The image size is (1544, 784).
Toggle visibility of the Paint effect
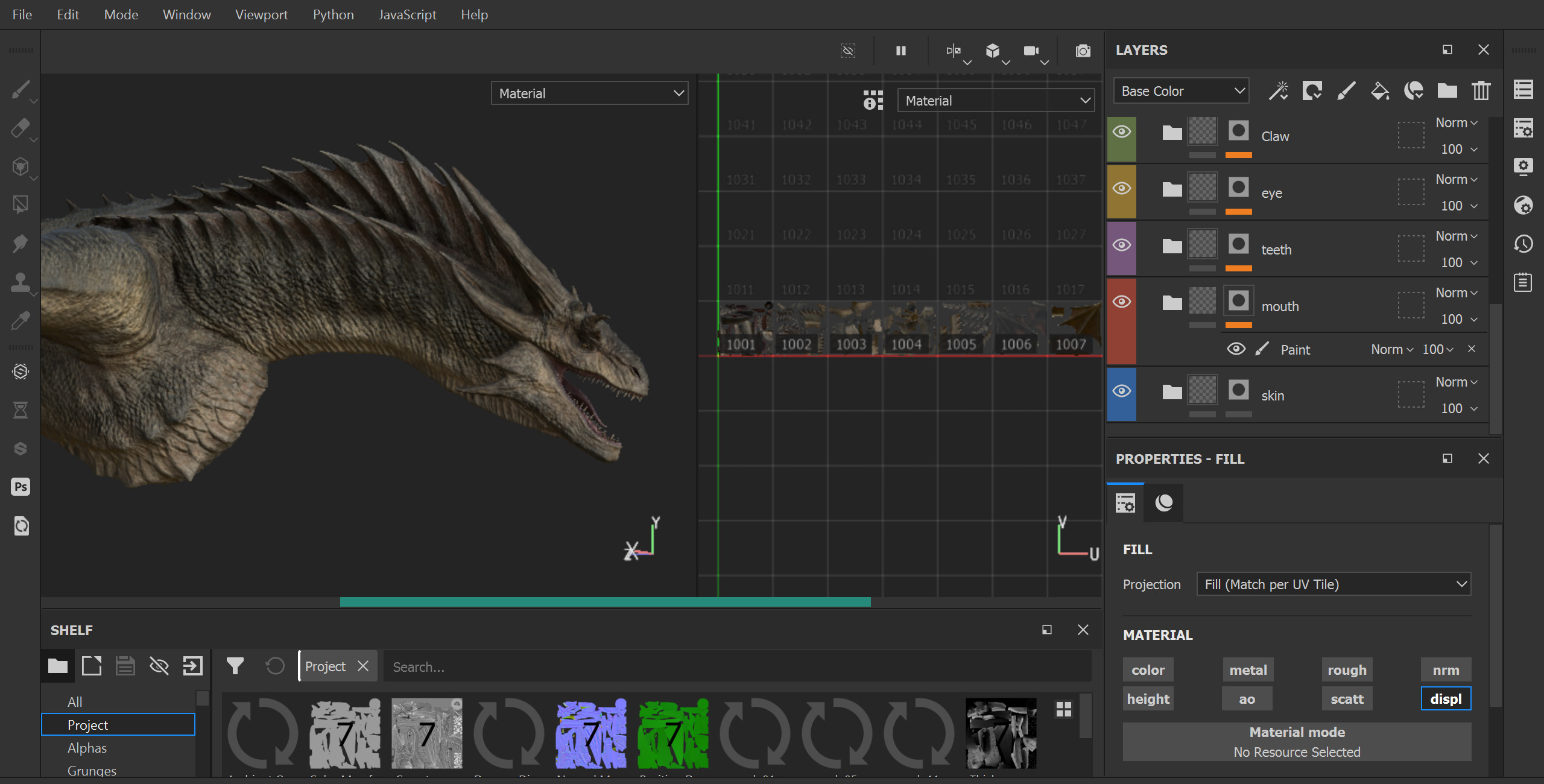(x=1236, y=349)
